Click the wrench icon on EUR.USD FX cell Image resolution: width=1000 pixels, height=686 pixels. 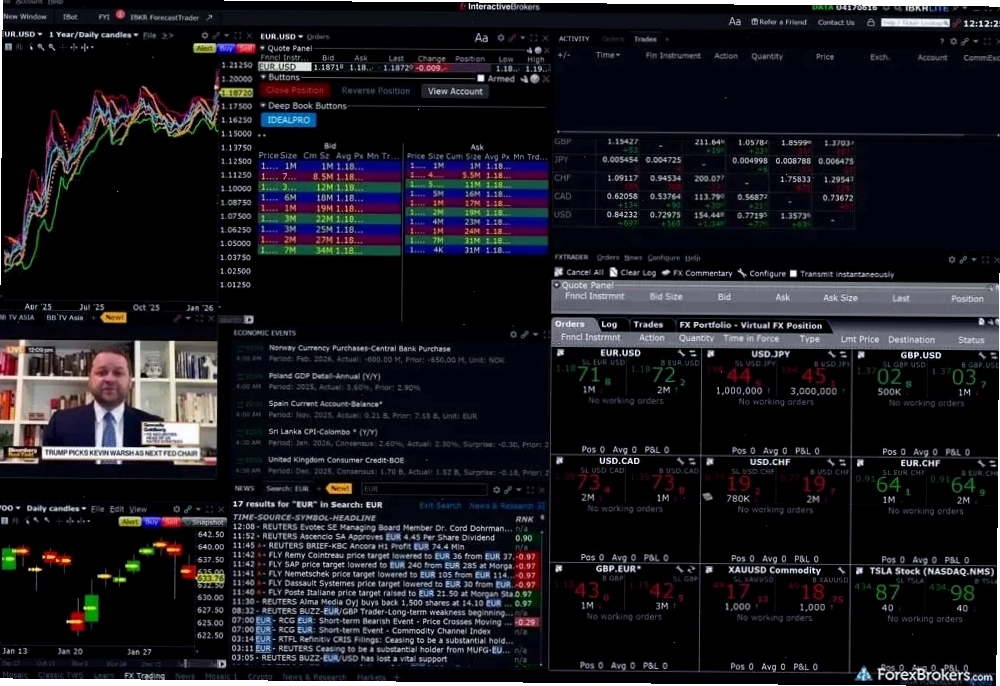[681, 353]
